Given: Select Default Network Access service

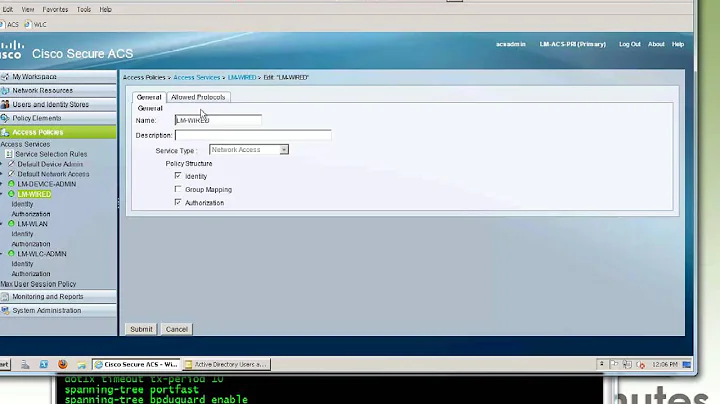Looking at the screenshot, I should 53,174.
